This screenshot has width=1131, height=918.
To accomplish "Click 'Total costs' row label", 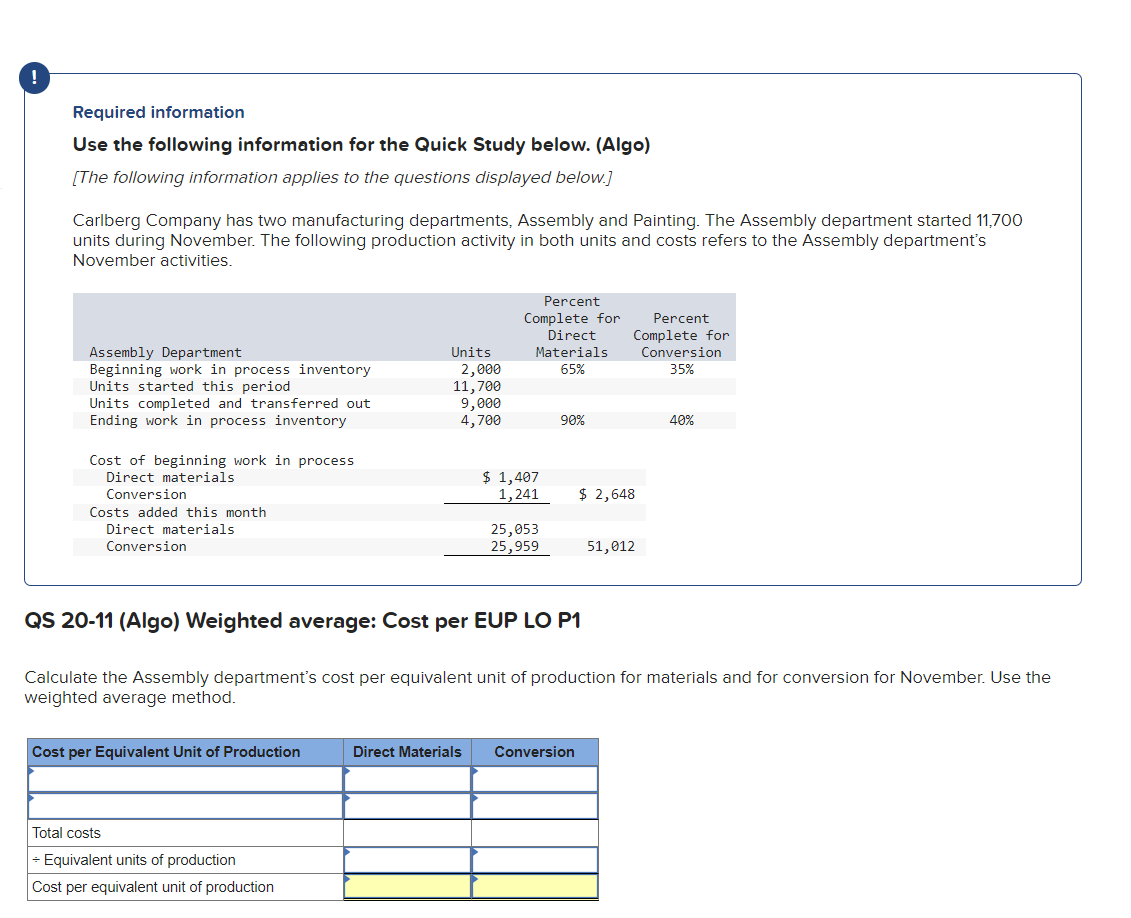I will (66, 833).
